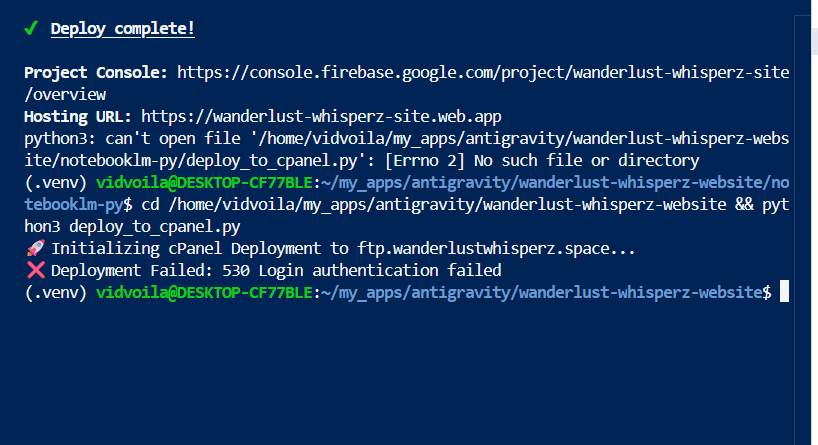The height and width of the screenshot is (445, 818).
Task: Click the bold "Project Console:" label
Action: [x=96, y=73]
